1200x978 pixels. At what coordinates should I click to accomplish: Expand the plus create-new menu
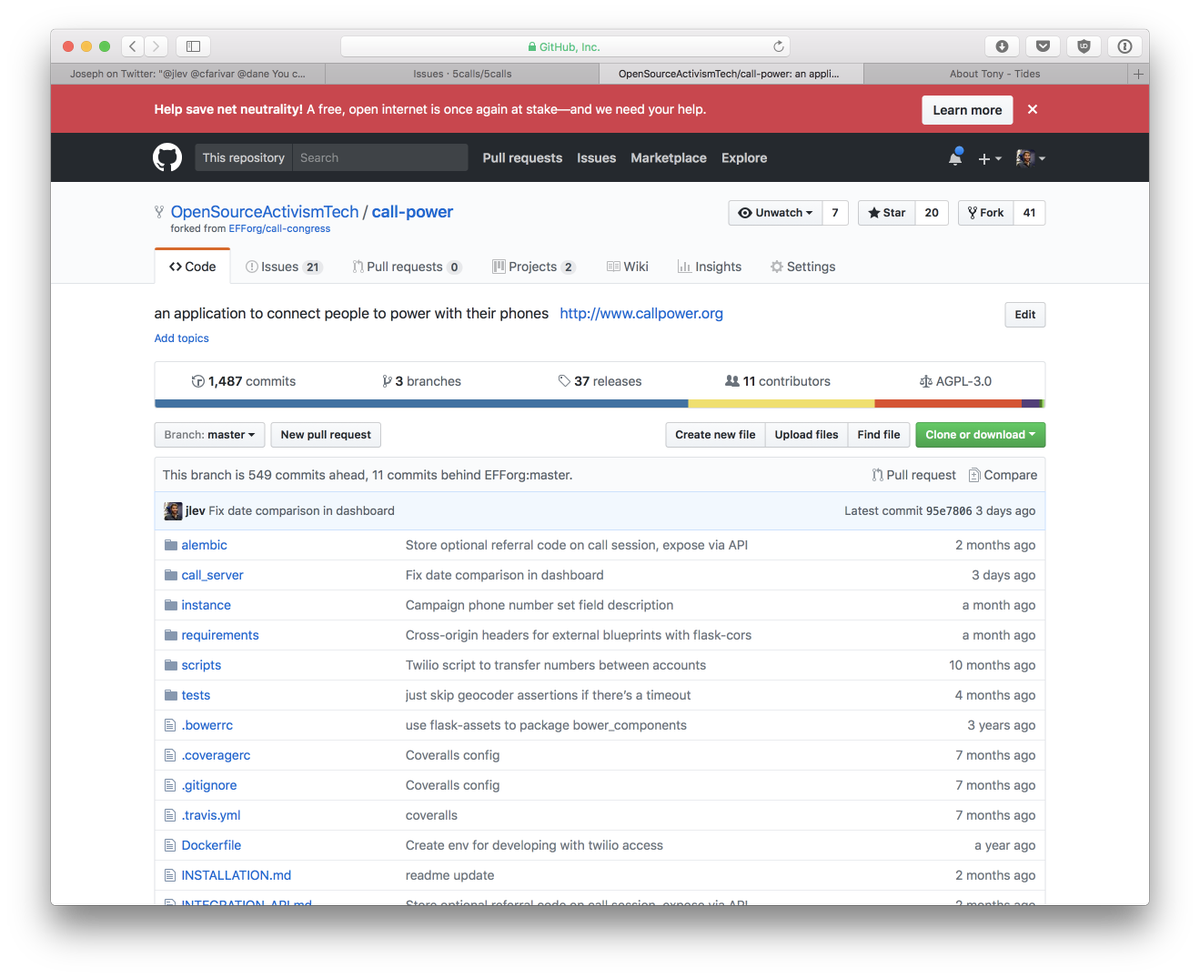point(989,158)
